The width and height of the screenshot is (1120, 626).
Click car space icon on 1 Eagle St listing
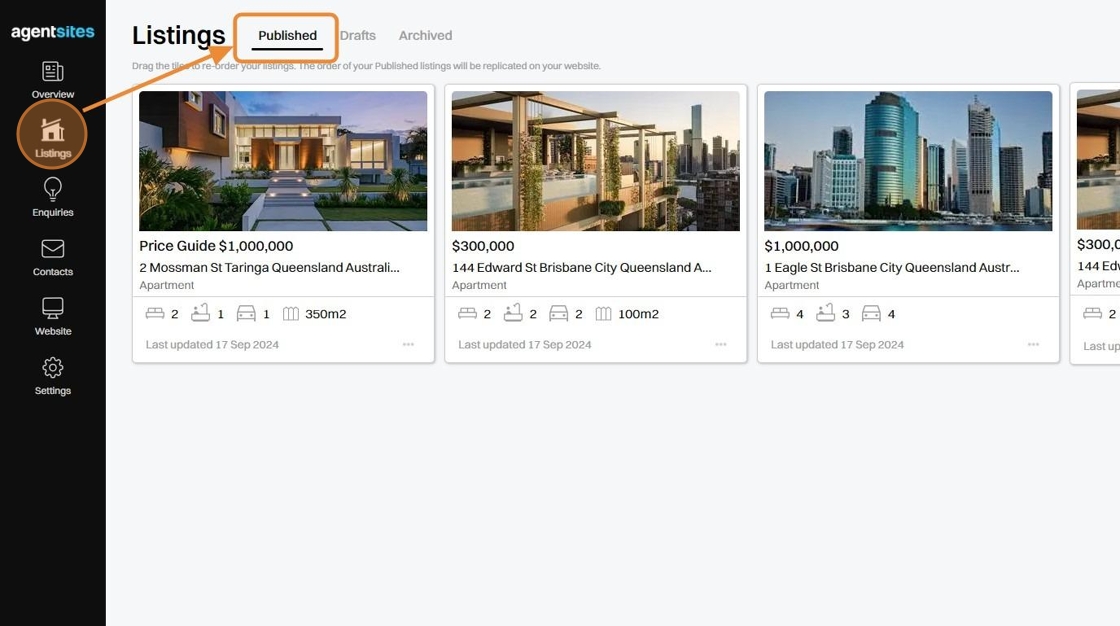pos(871,313)
